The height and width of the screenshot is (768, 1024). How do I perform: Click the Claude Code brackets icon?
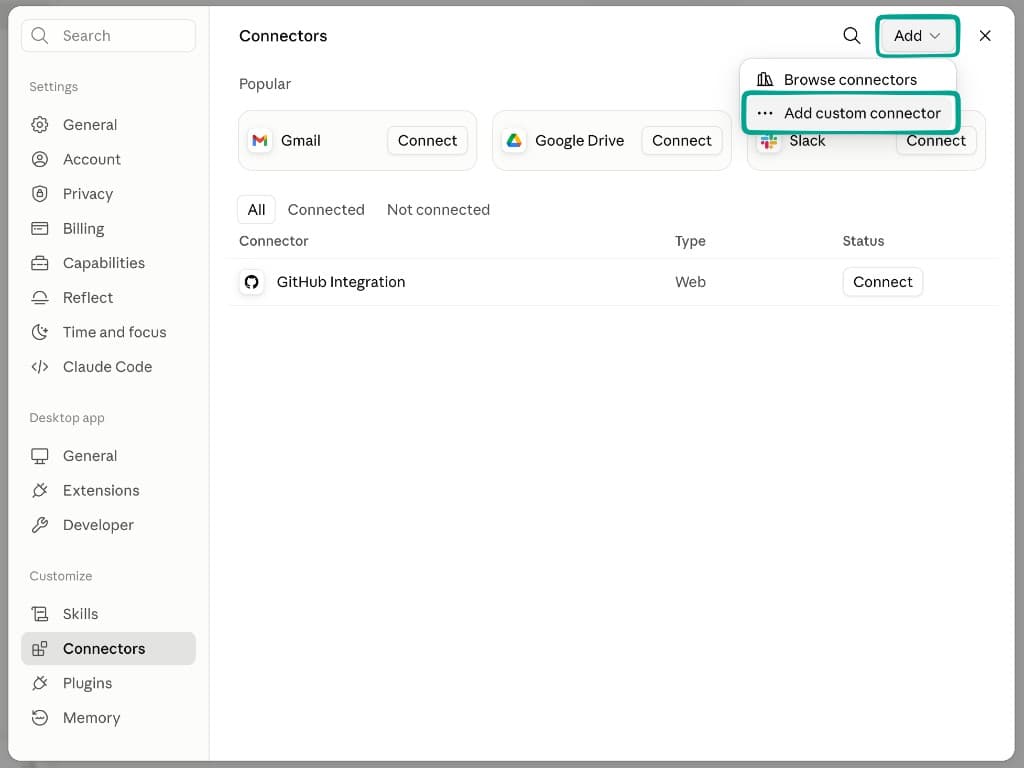pyautogui.click(x=40, y=367)
